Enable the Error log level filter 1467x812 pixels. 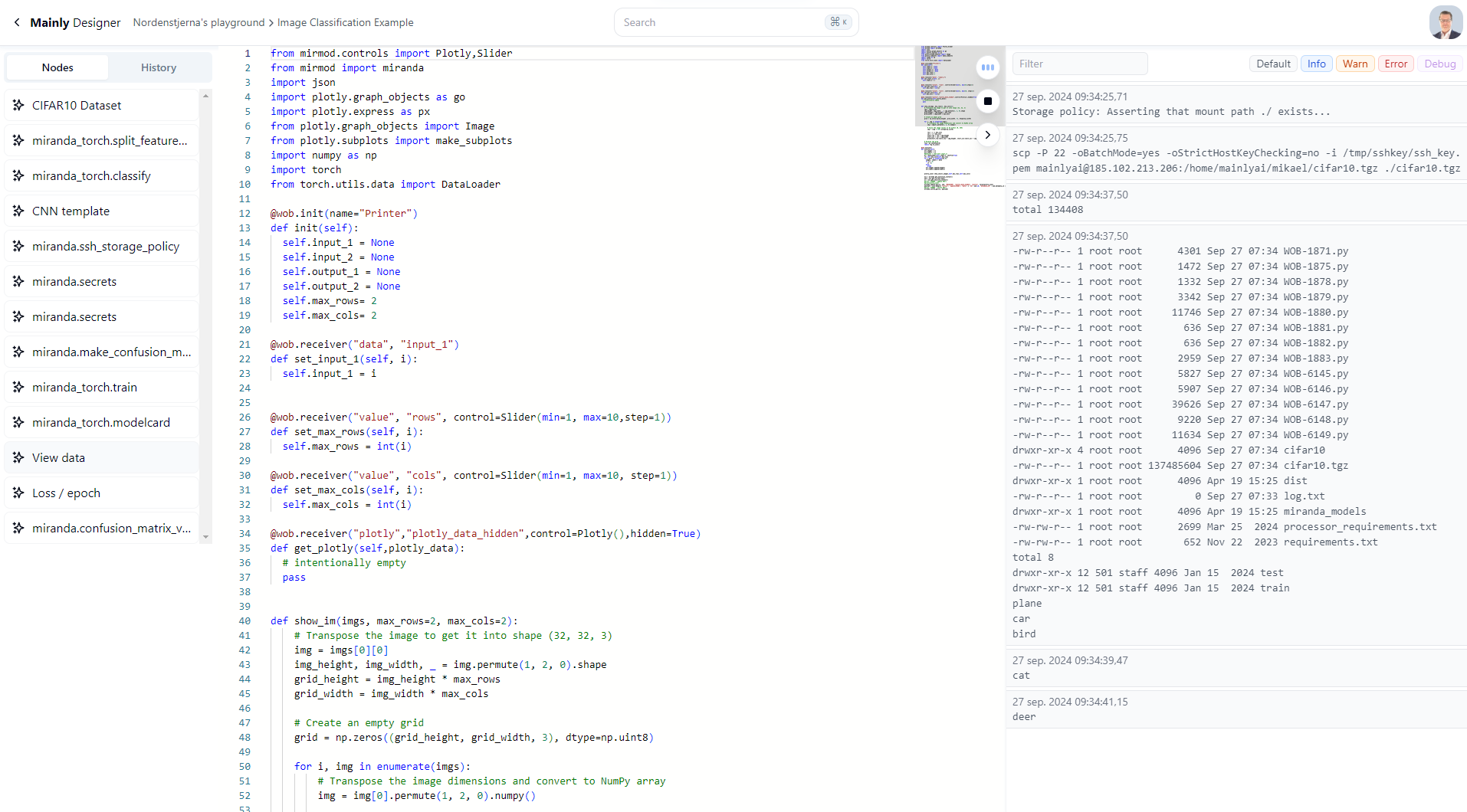(x=1396, y=64)
